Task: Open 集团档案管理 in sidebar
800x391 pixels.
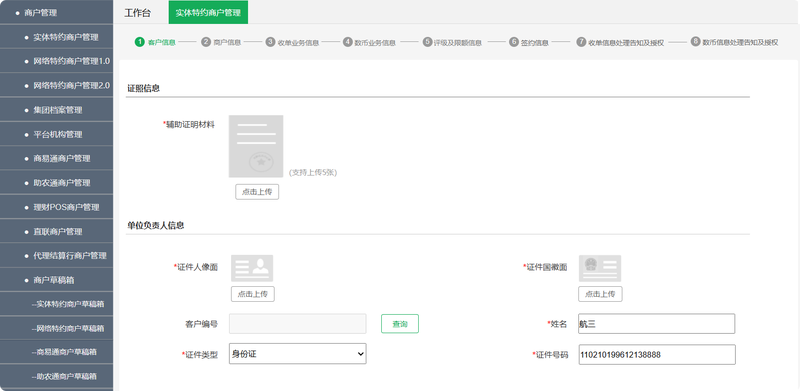Action: pos(57,110)
